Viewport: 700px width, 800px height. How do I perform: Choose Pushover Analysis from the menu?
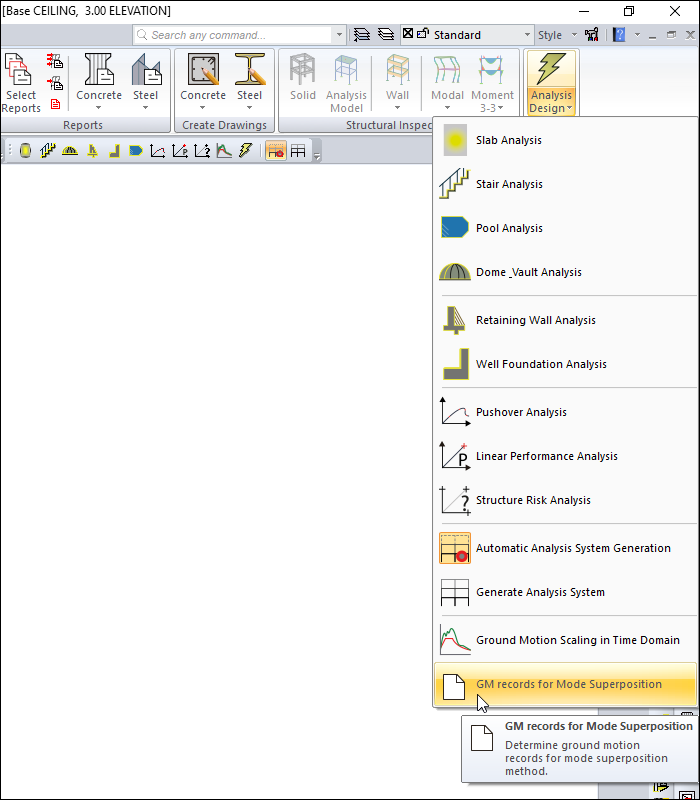click(565, 412)
